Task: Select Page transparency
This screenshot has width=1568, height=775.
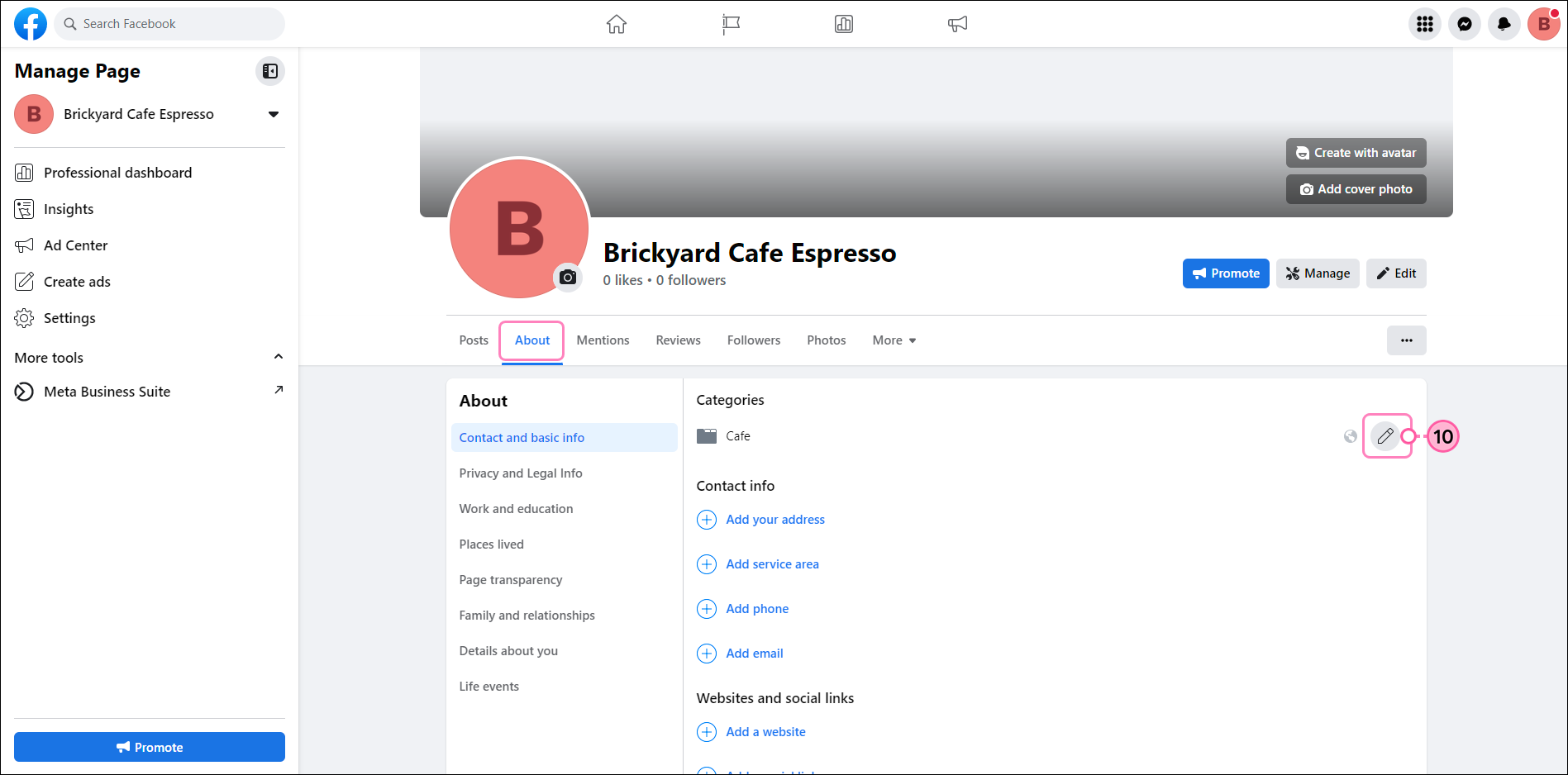Action: click(565, 580)
